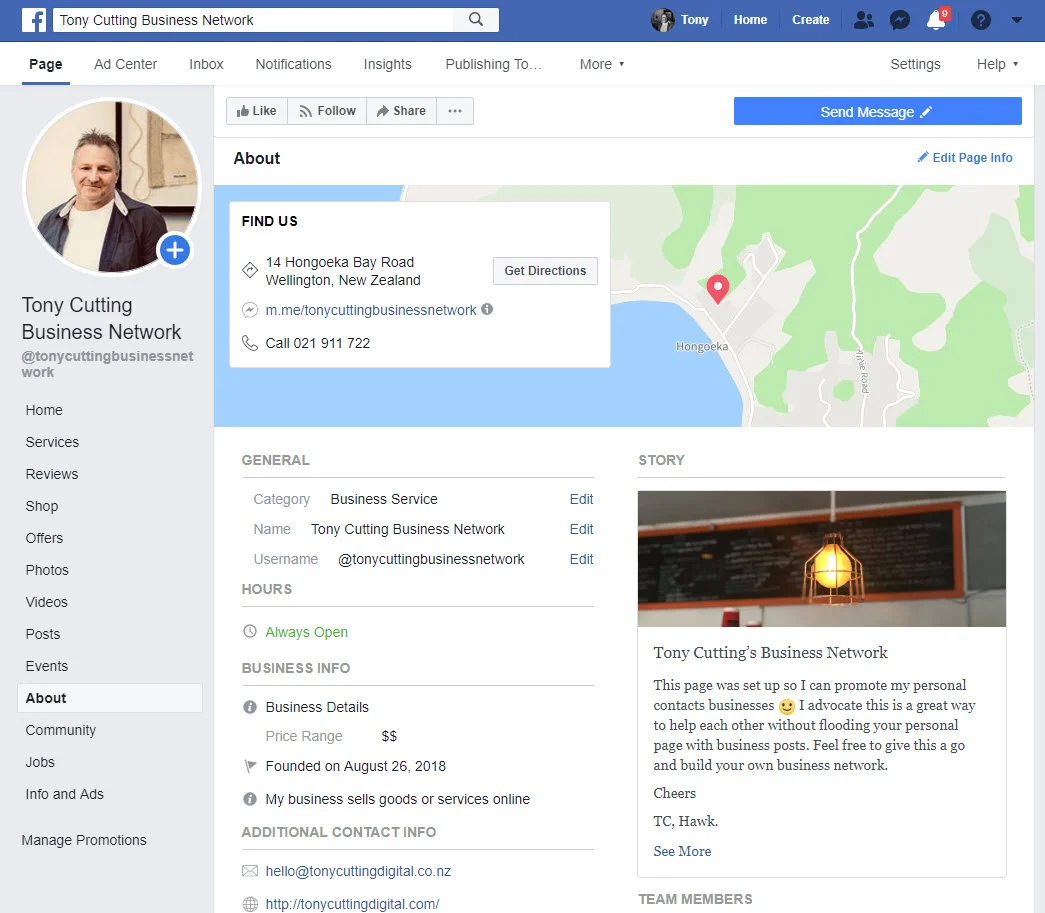Viewport: 1045px width, 913px height.
Task: Click the Facebook logo icon
Action: (34, 20)
